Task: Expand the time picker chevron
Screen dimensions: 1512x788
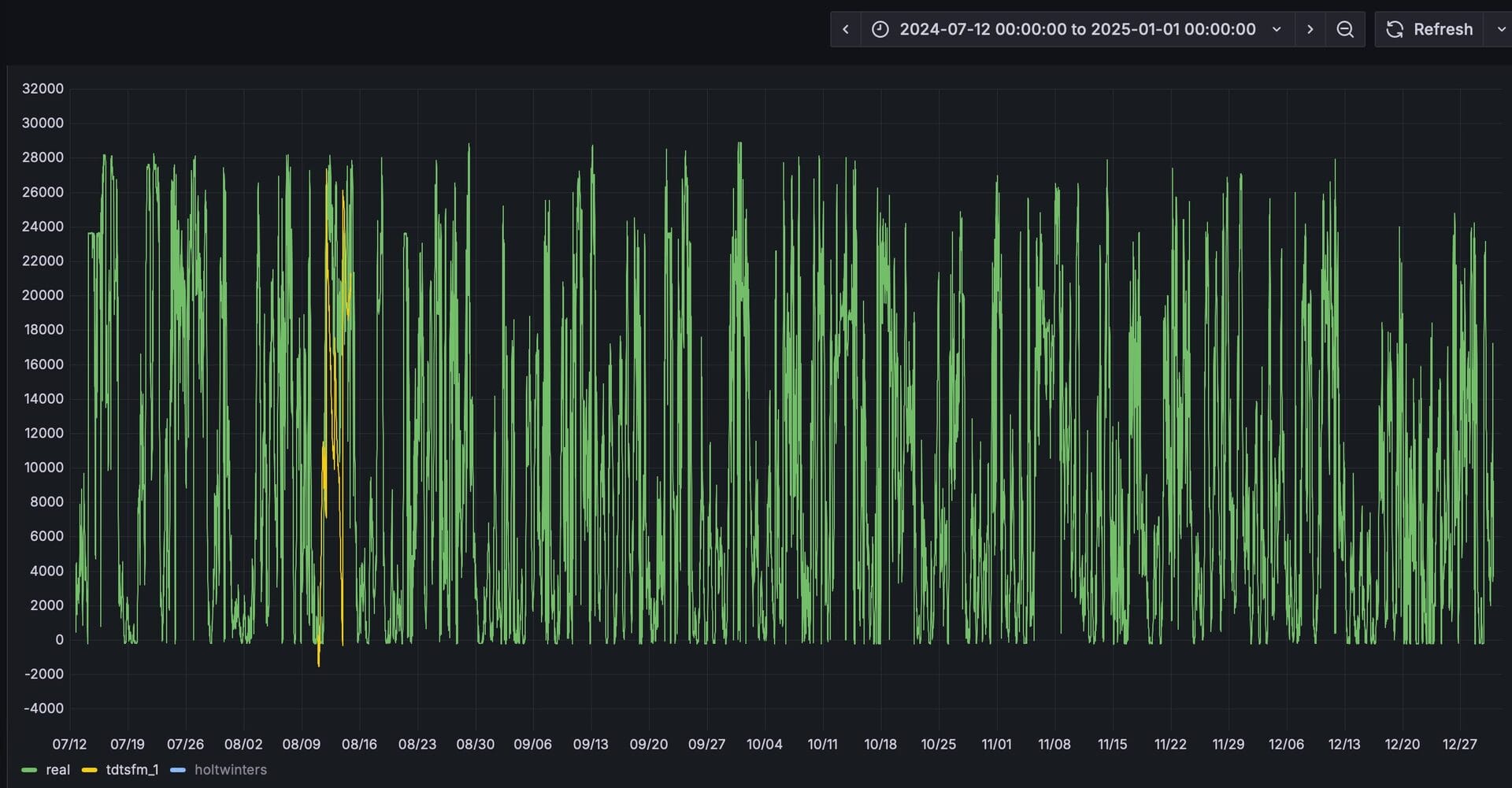Action: click(1277, 29)
